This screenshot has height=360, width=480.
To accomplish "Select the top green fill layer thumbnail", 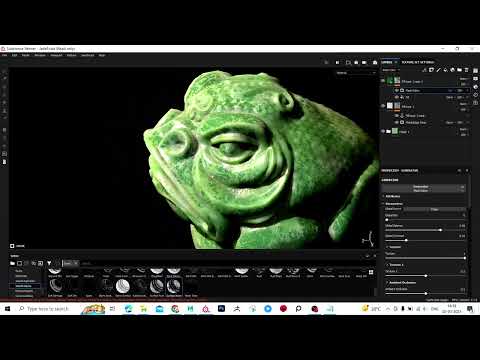I will tap(390, 81).
